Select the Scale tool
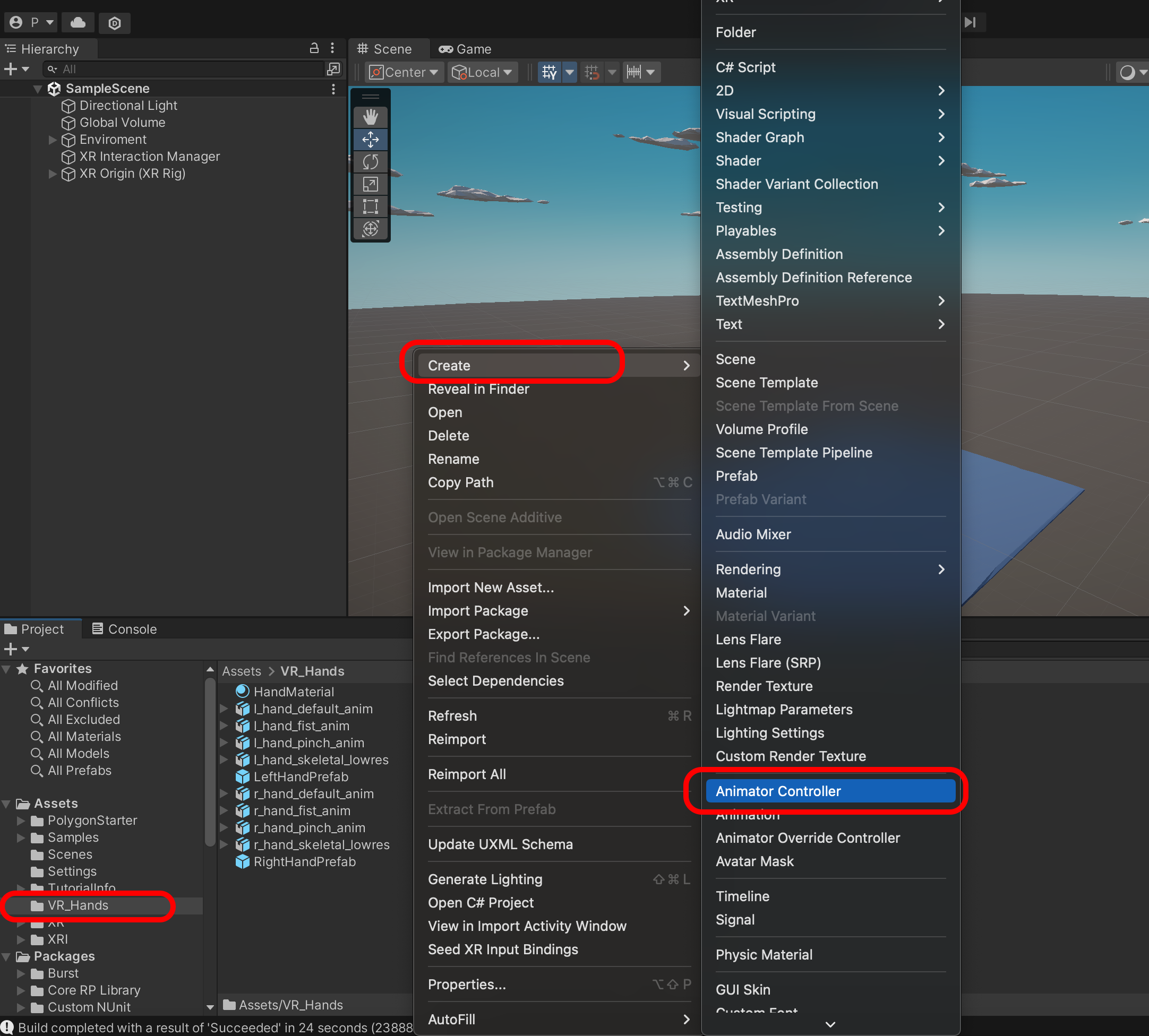This screenshot has width=1149, height=1036. [370, 184]
